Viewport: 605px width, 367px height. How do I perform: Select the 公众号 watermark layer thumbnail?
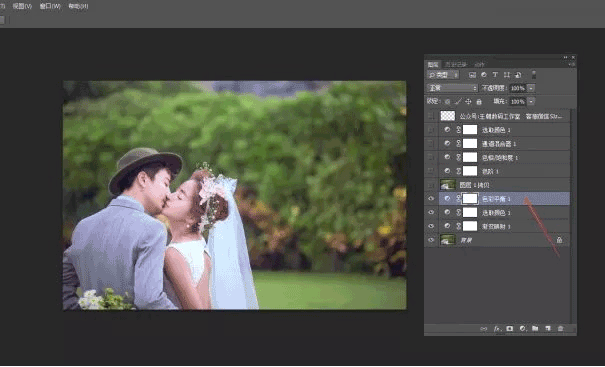point(448,116)
